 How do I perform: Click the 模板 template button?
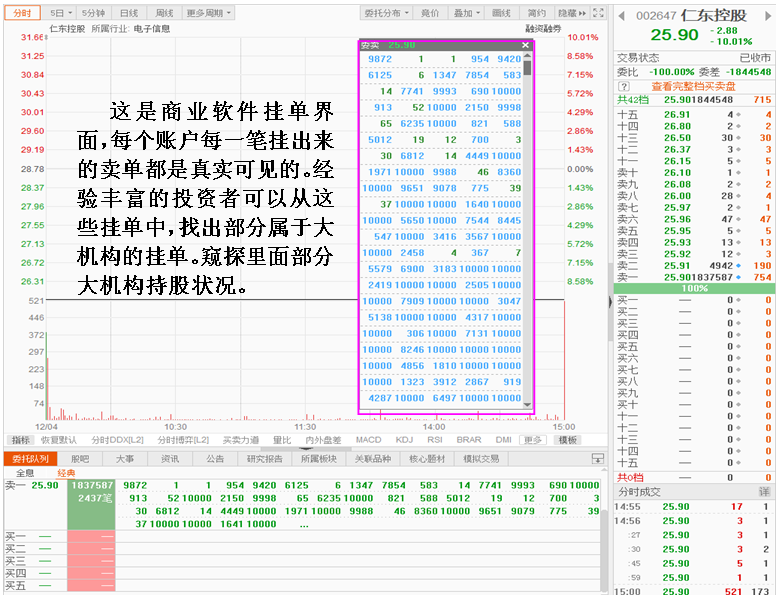[568, 440]
